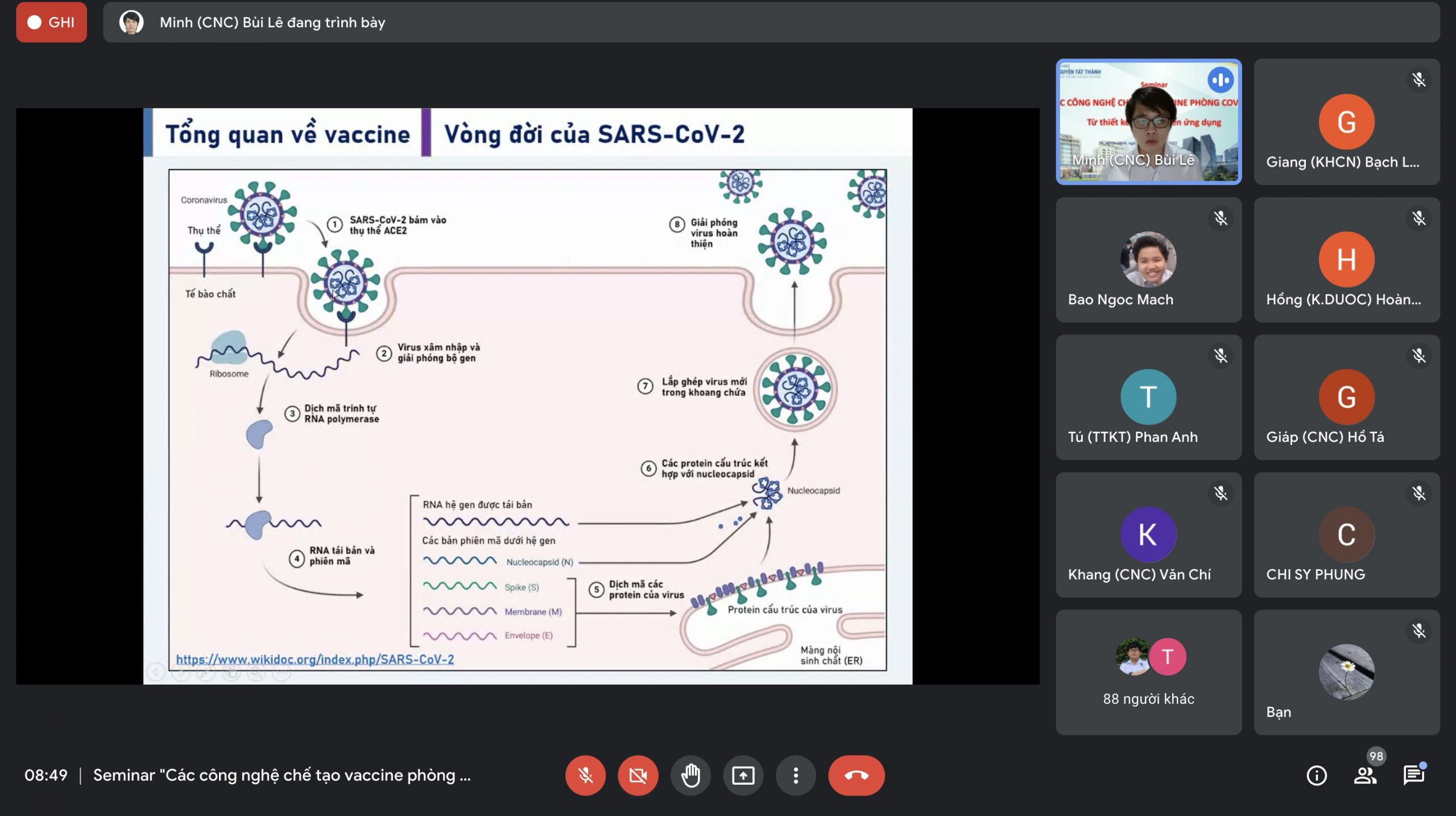This screenshot has width=1456, height=816.
Task: Open the present screen (share) icon
Action: [743, 775]
